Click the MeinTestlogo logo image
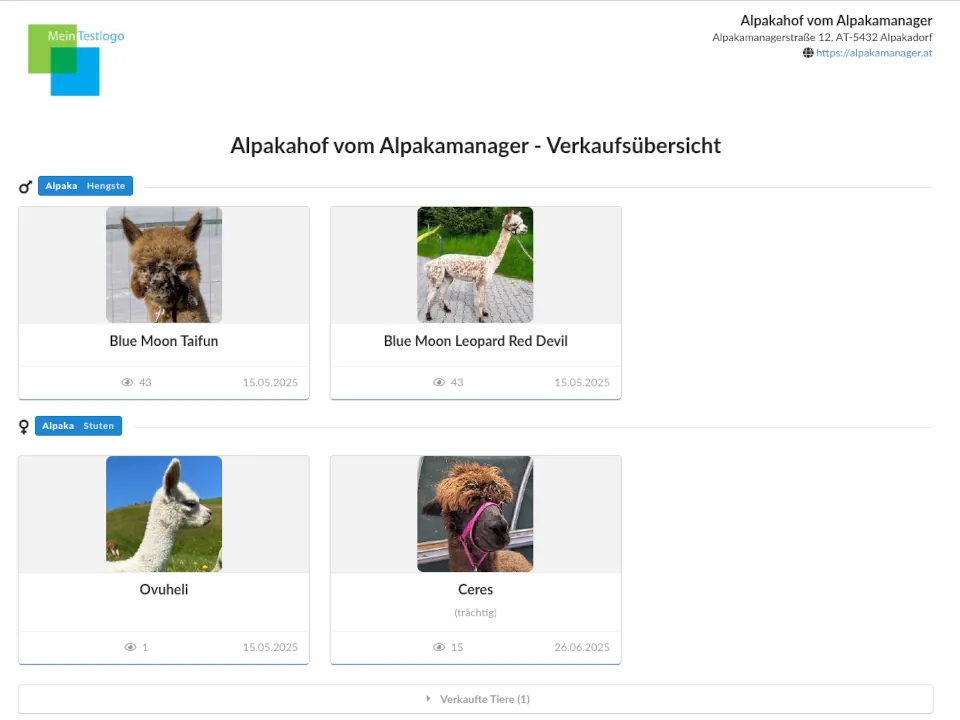The image size is (960, 720). pos(76,60)
